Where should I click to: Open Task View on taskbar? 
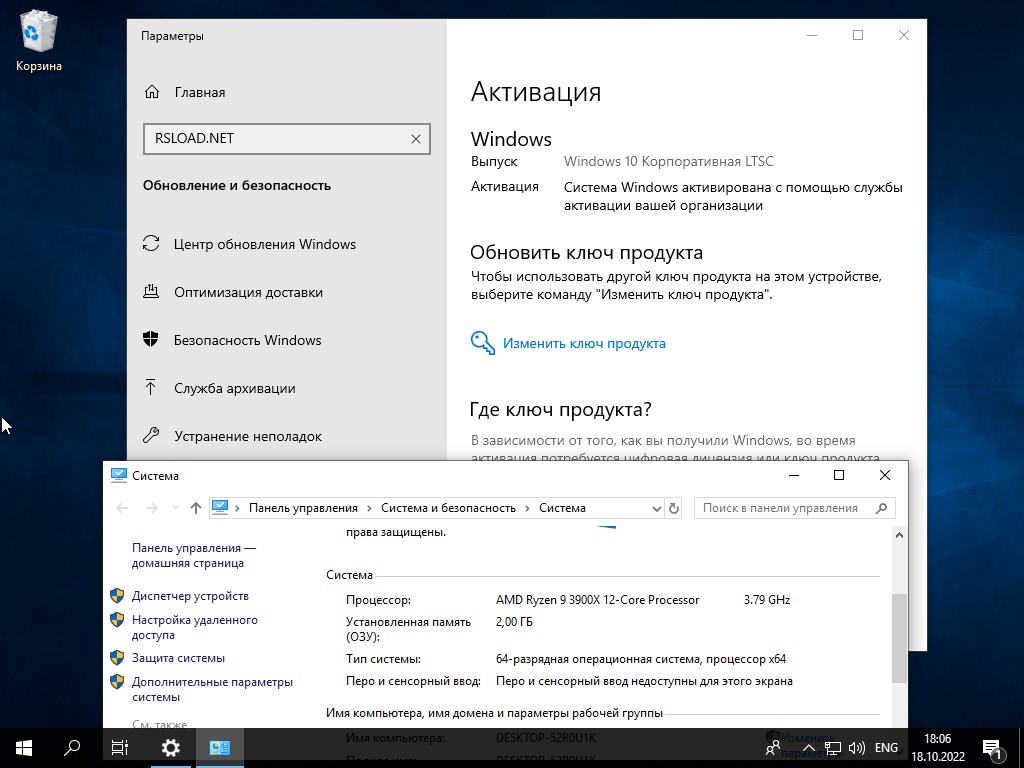120,748
